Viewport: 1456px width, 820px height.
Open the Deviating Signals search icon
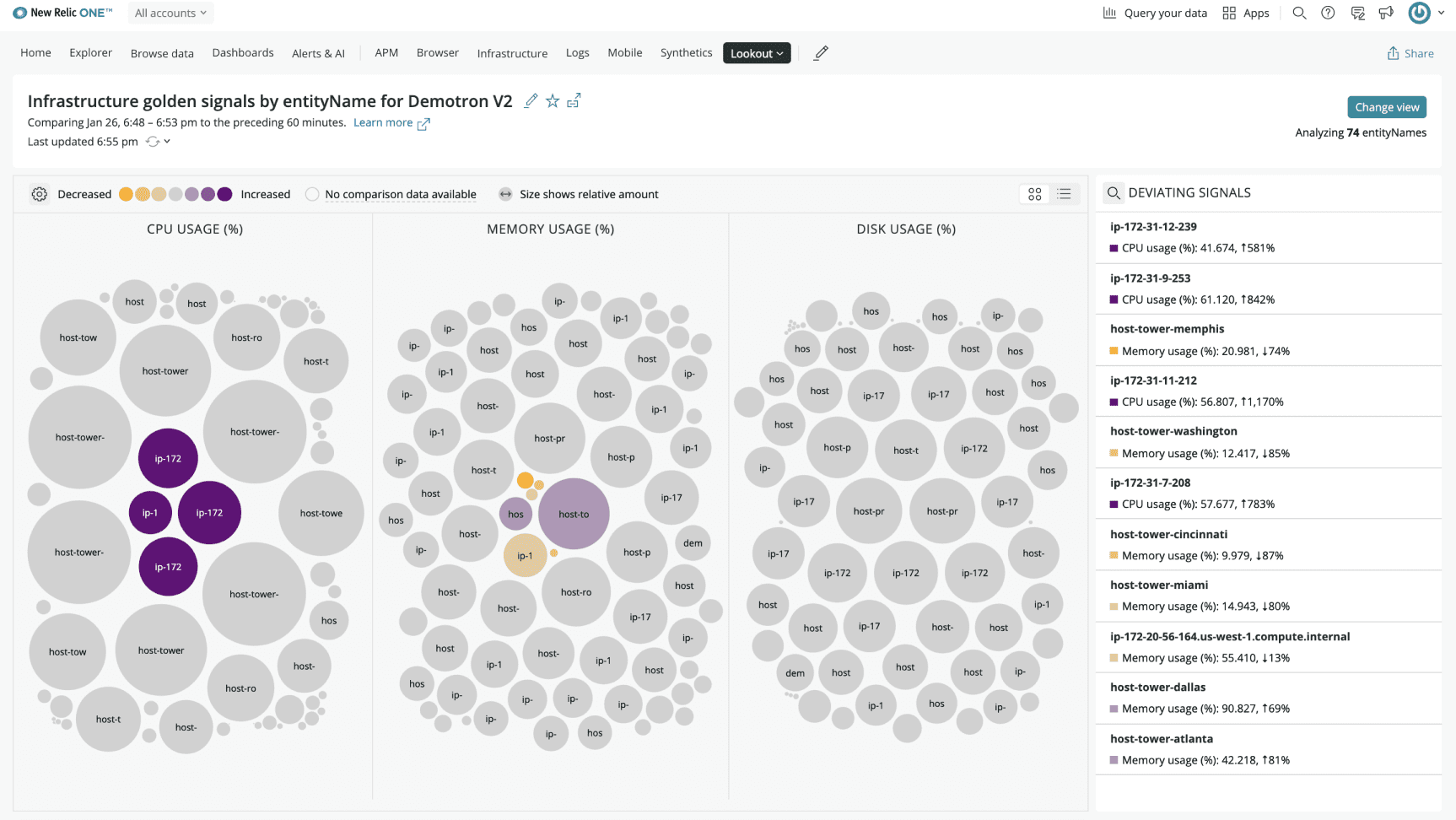(1114, 192)
